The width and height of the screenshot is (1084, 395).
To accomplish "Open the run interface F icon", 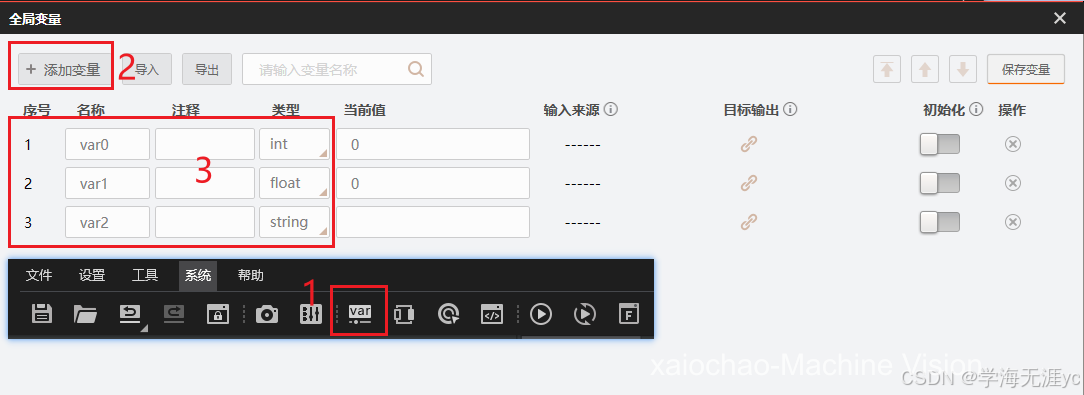I will [628, 314].
